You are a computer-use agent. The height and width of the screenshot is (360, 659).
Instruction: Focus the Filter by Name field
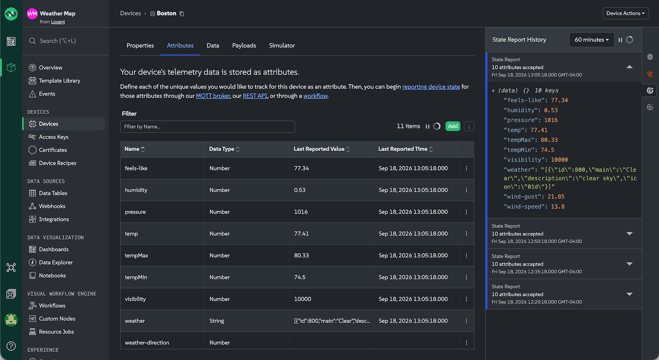tap(207, 127)
